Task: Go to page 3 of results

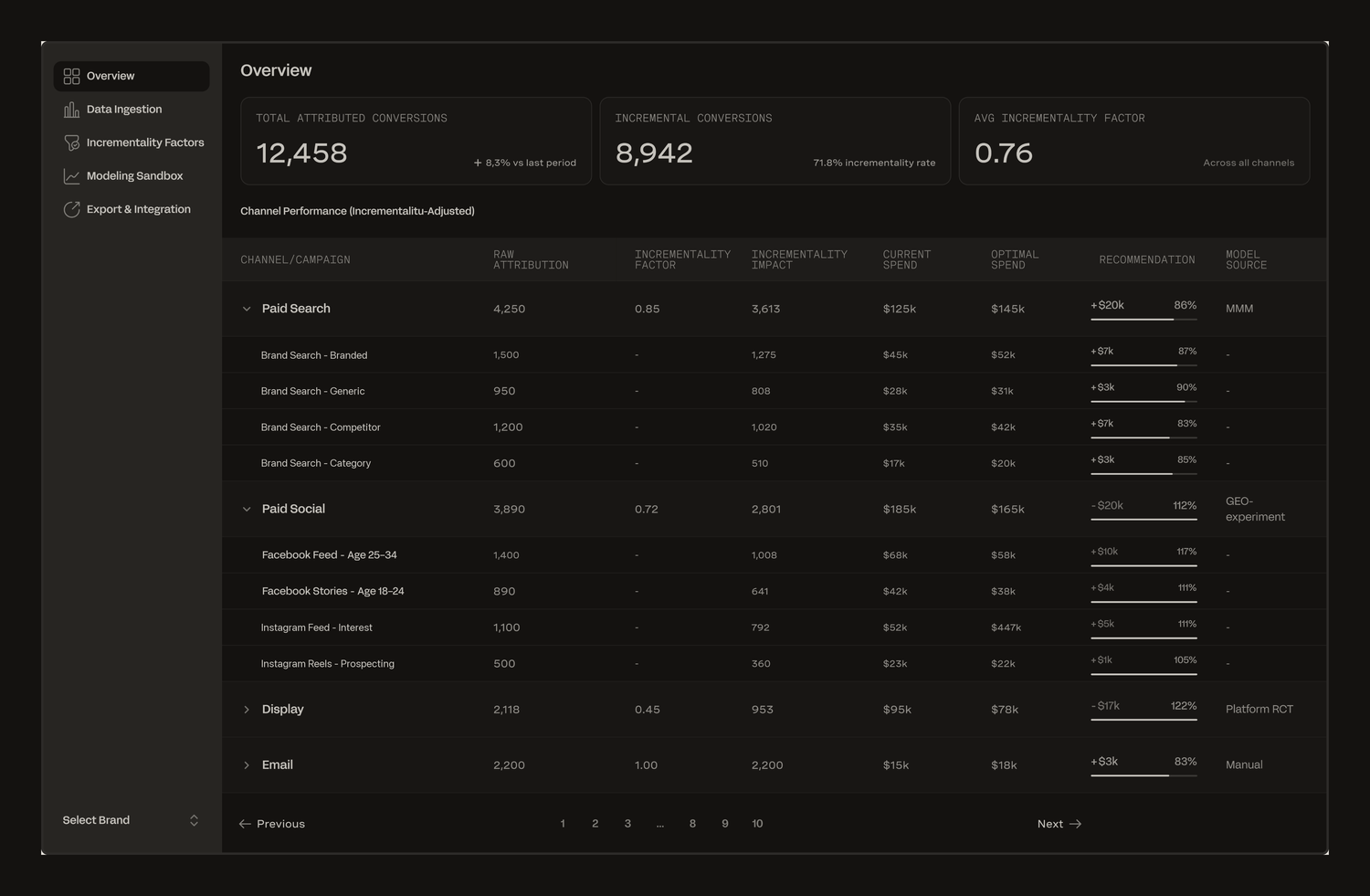Action: point(627,824)
